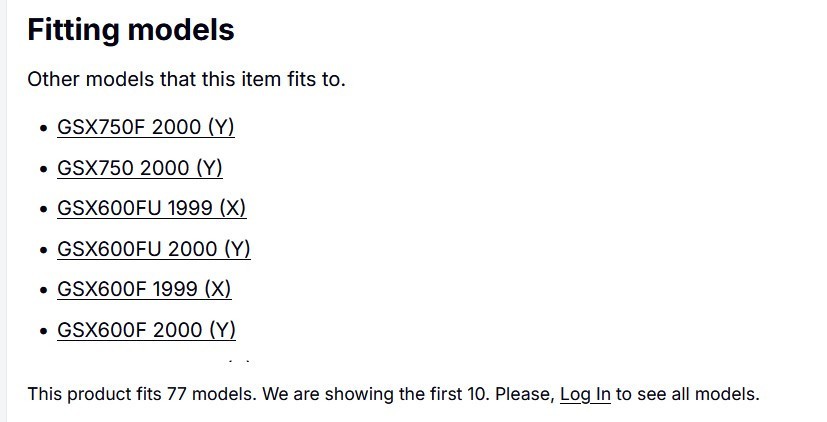Click the Fitting models heading
827x422 pixels.
pos(131,29)
